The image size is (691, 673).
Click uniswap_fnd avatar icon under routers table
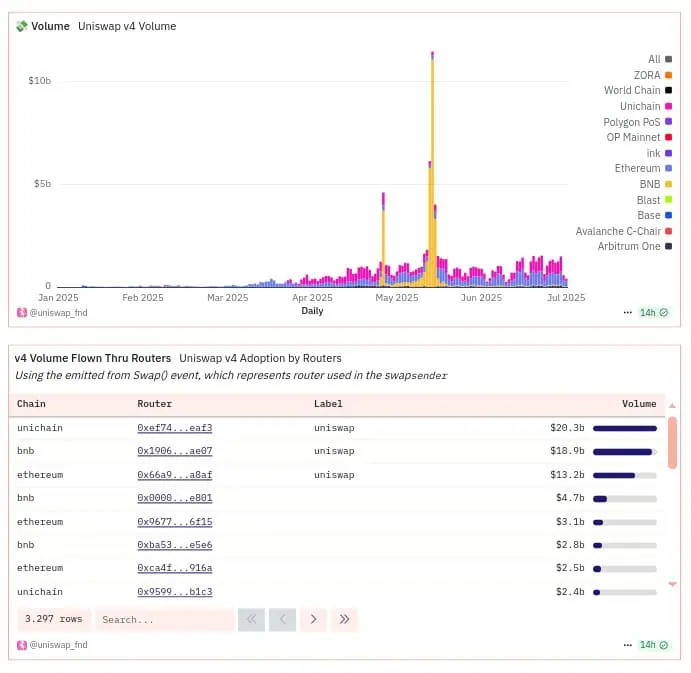(22, 645)
